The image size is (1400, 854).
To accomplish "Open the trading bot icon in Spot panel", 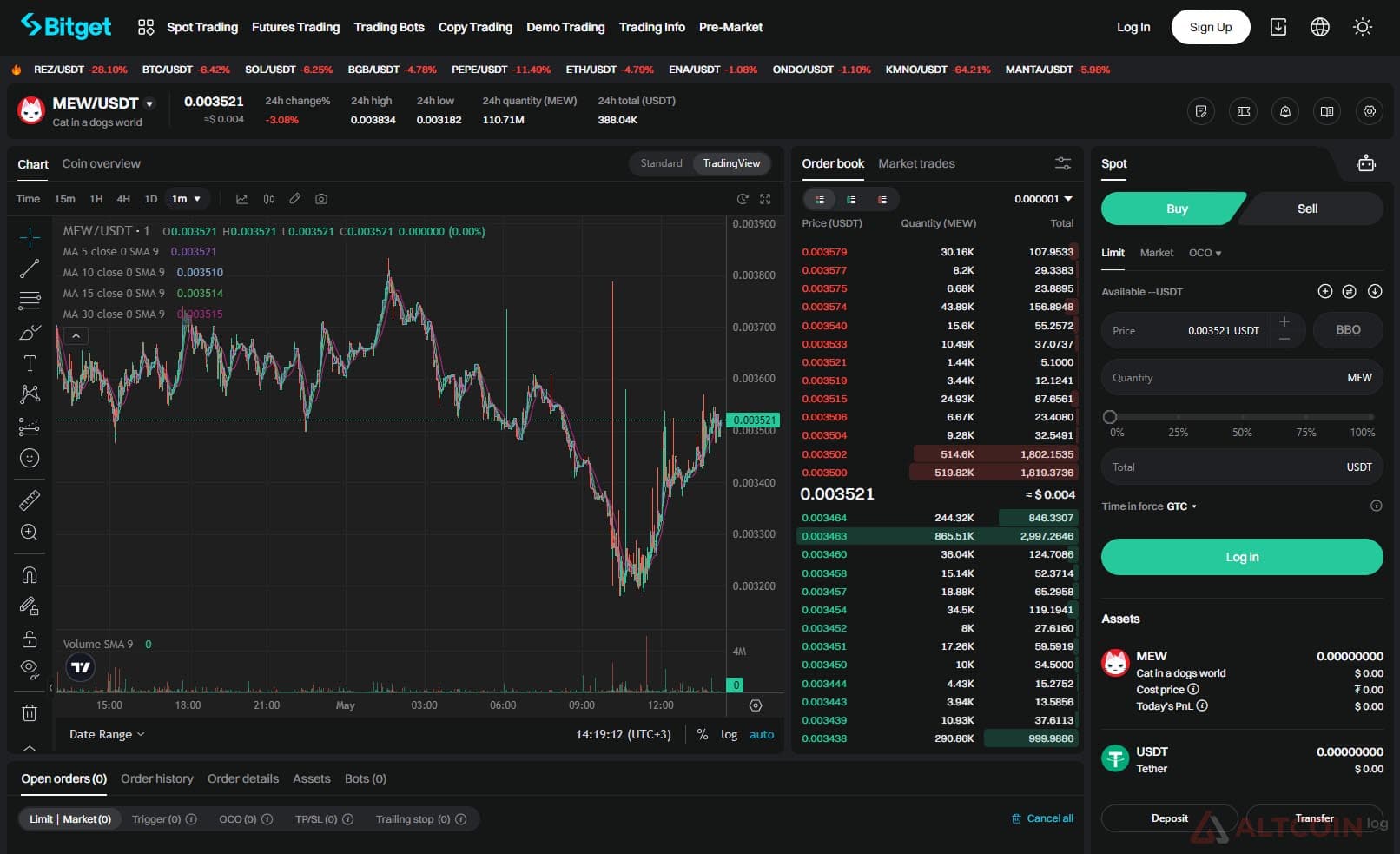I will (1366, 163).
